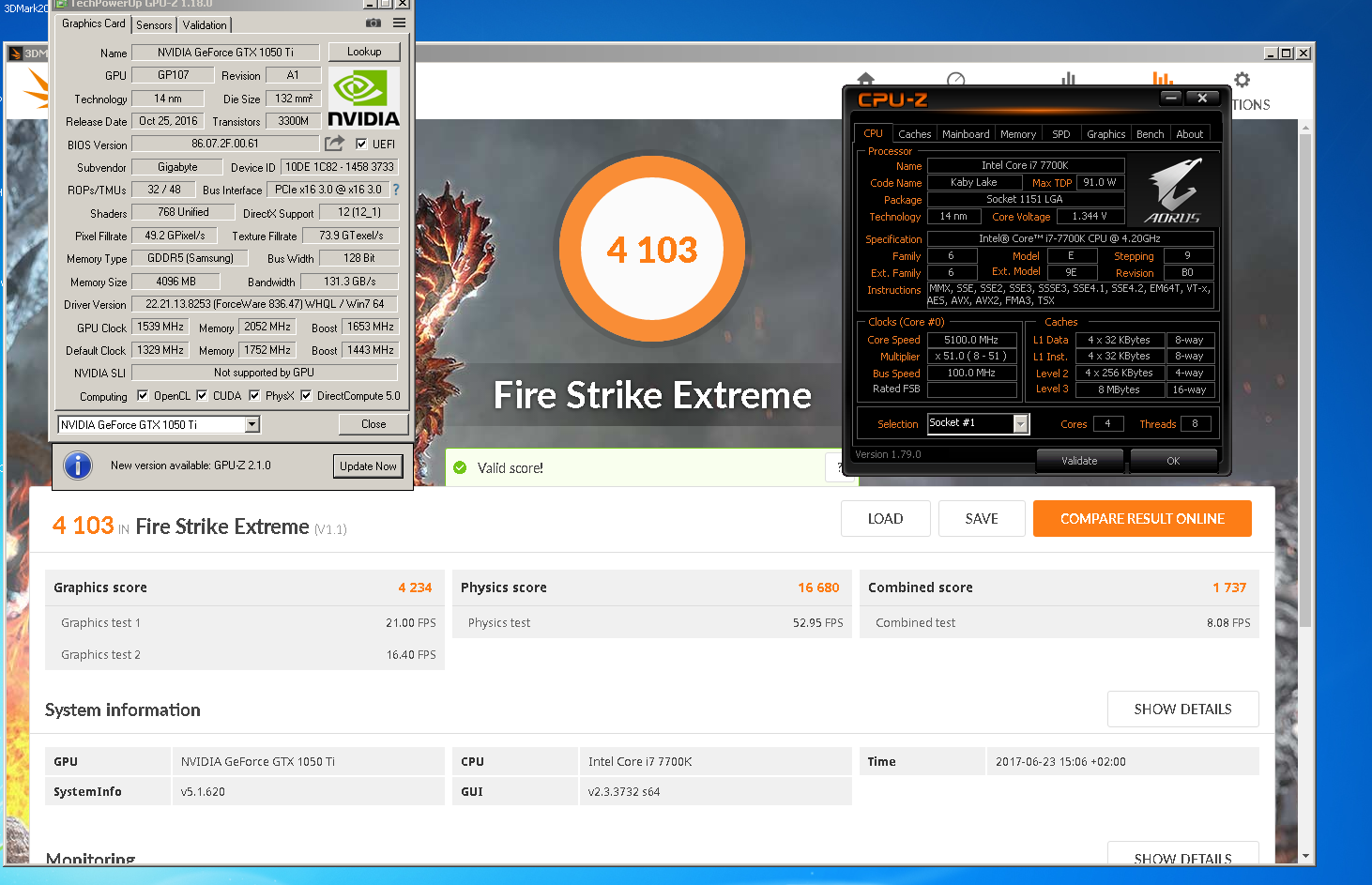The height and width of the screenshot is (885, 1372).
Task: Open the Mainboard tab in CPU-Z
Action: point(966,134)
